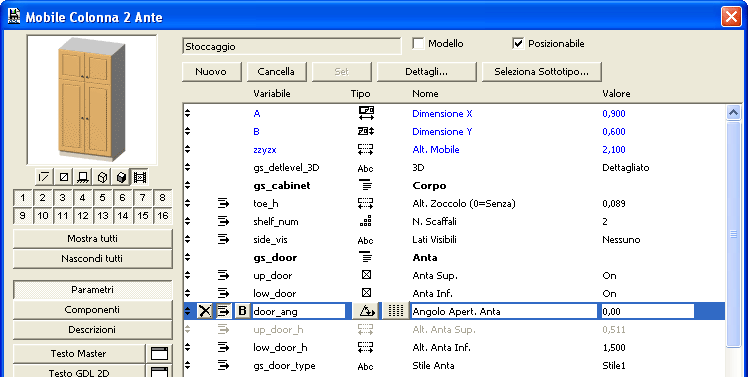This screenshot has width=748, height=377.
Task: Click reorder arrows on gs_cabinet row
Action: [x=187, y=186]
